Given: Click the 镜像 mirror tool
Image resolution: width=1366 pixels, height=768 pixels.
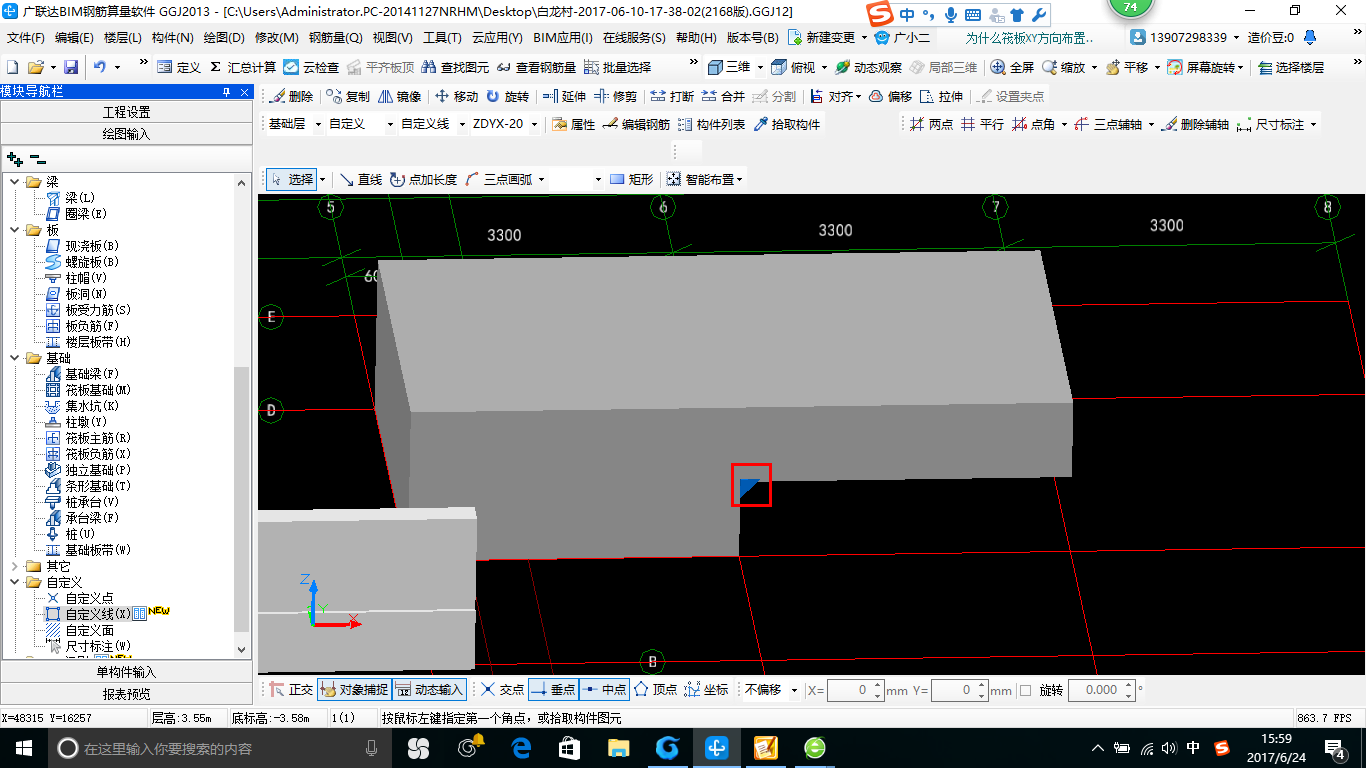Looking at the screenshot, I should (x=400, y=97).
